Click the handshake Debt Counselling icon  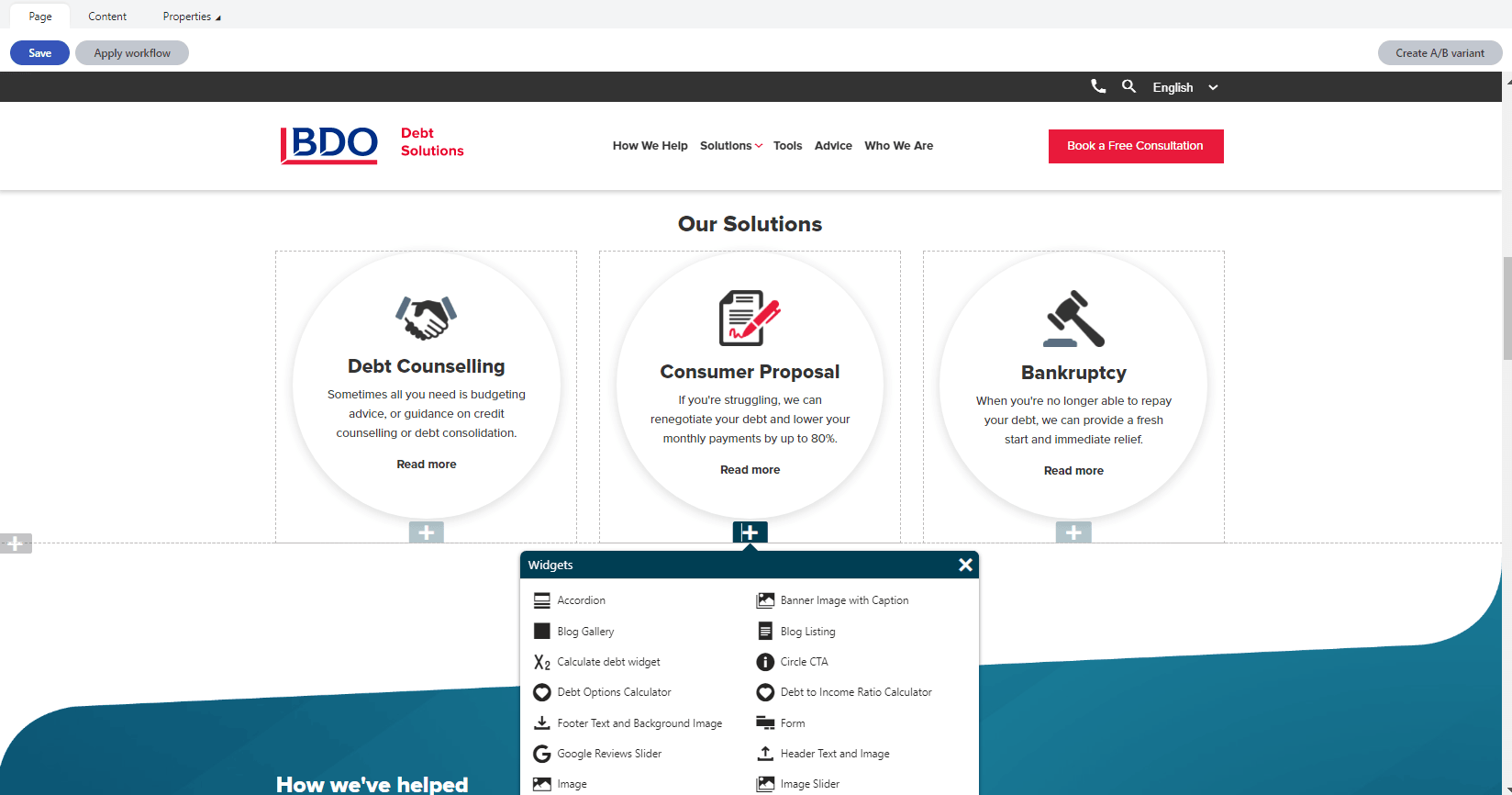pos(427,318)
